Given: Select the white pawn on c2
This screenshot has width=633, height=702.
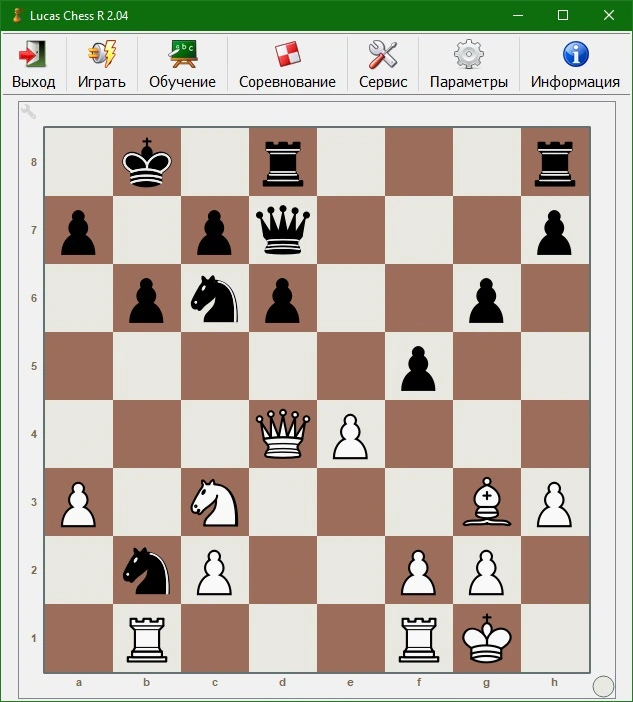Looking at the screenshot, I should [x=214, y=573].
